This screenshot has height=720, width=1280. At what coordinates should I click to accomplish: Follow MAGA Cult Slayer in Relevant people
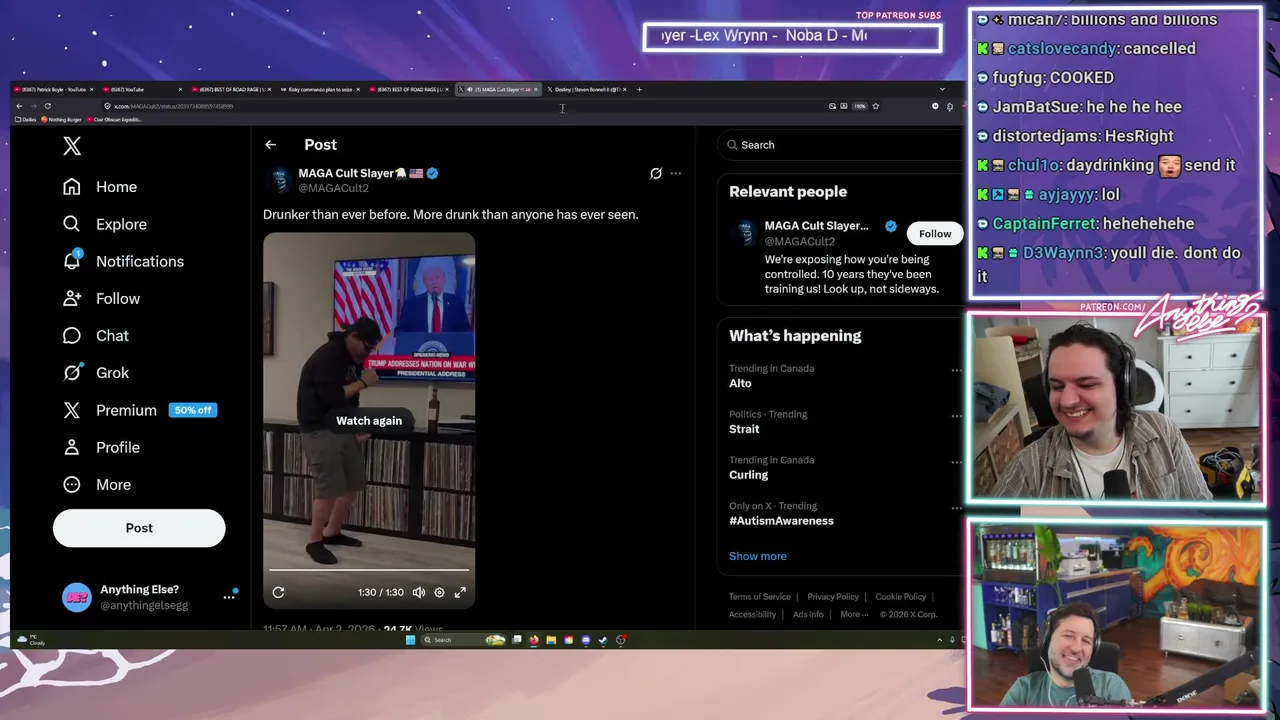[x=935, y=234]
